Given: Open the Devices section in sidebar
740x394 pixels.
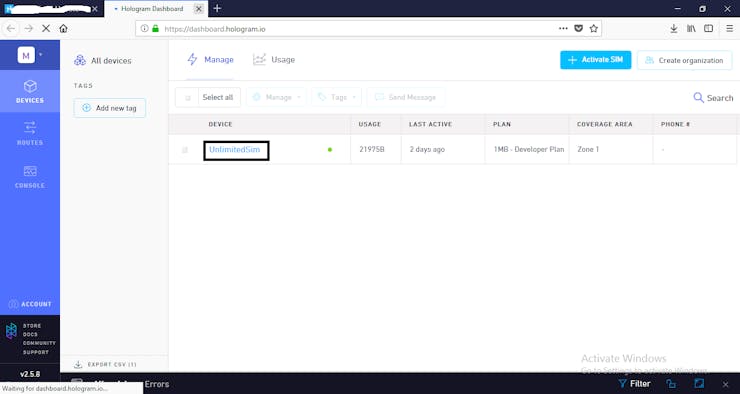Looking at the screenshot, I should (x=30, y=91).
